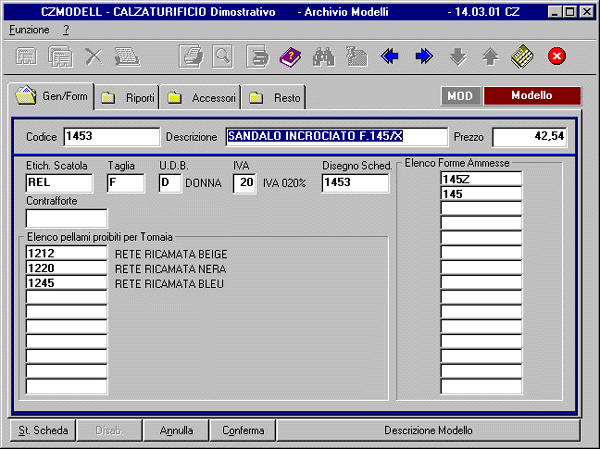
Task: Click the MOD indicator button
Action: 461,96
